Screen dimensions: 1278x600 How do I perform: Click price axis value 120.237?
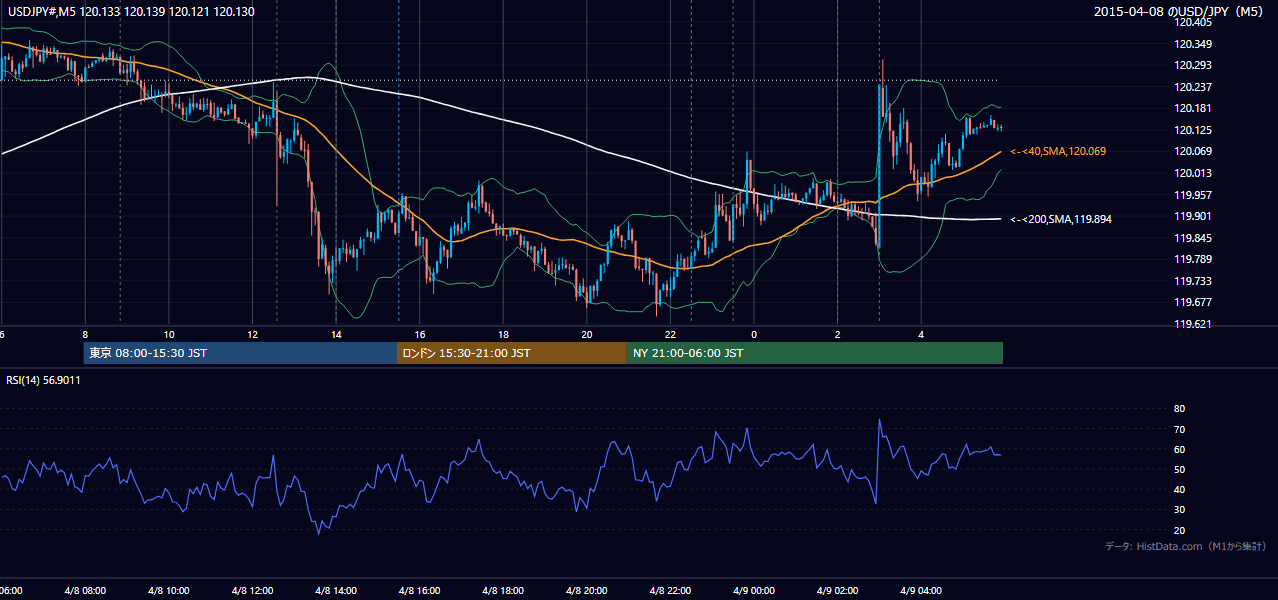[x=1193, y=87]
